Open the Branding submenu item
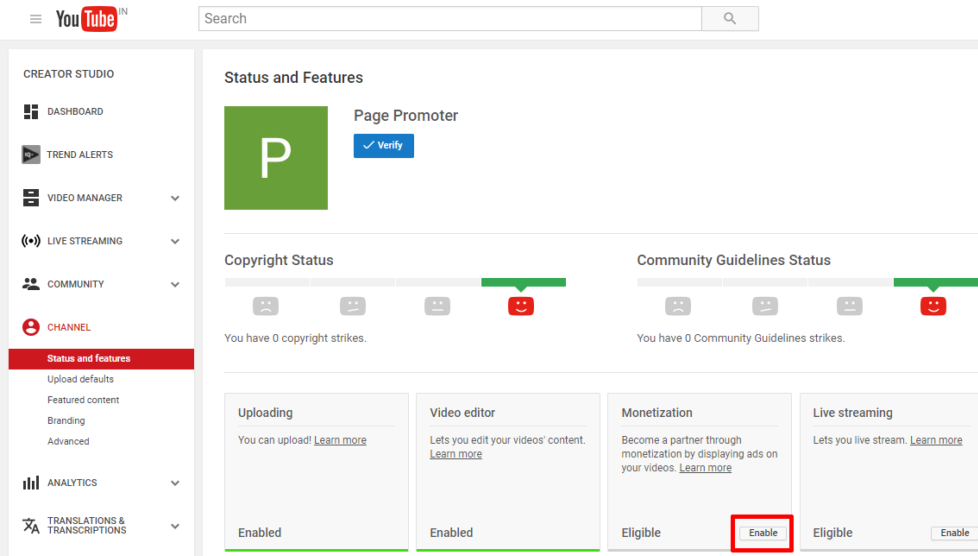This screenshot has width=978, height=556. click(66, 421)
